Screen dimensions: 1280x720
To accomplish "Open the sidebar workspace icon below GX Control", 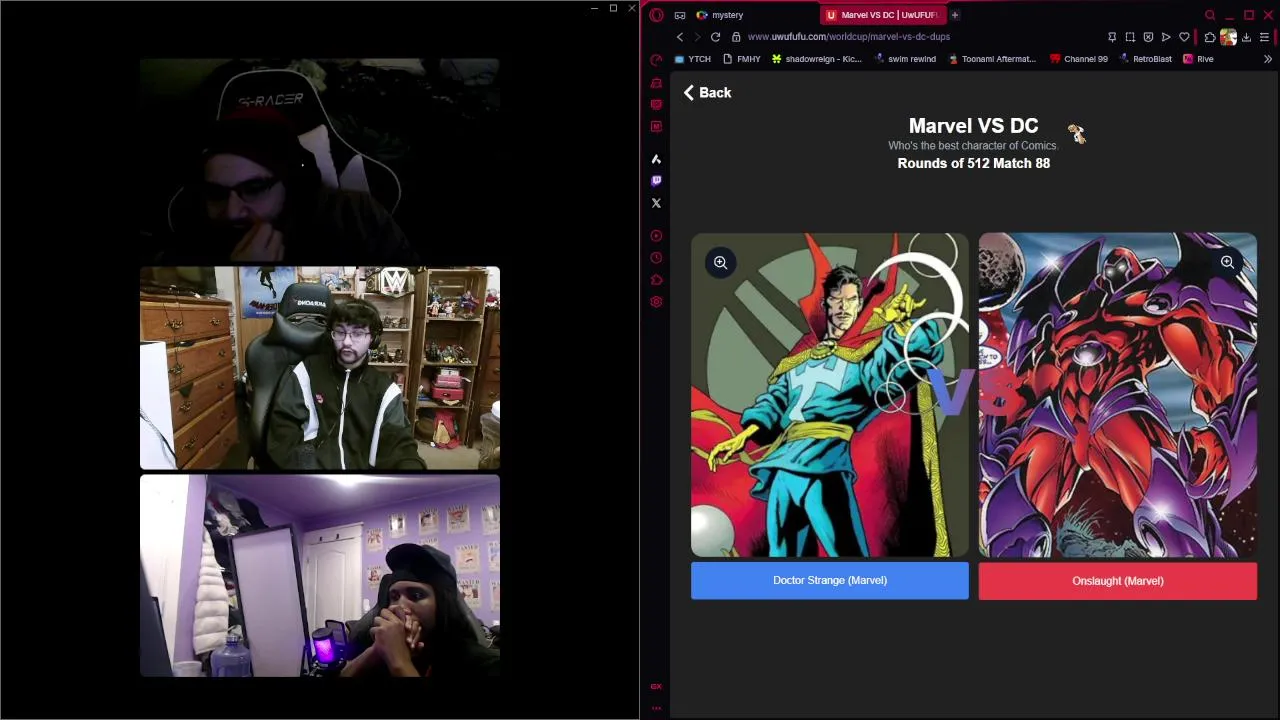I will (x=656, y=83).
